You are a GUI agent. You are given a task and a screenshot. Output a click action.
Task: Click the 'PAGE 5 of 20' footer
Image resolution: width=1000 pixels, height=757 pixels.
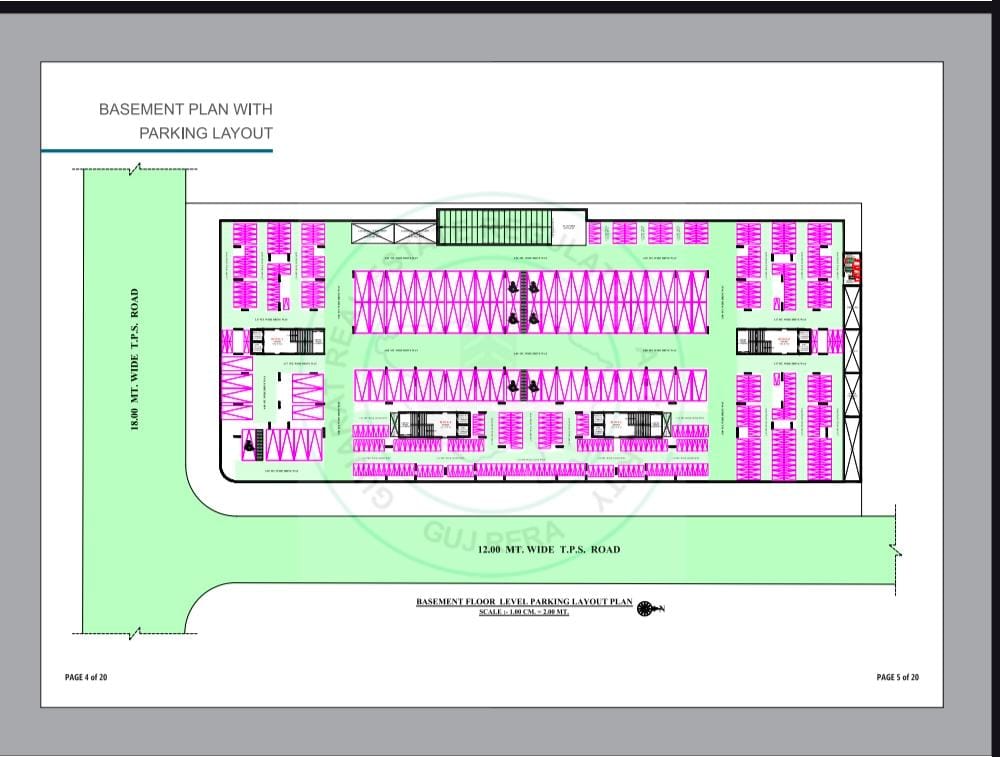[897, 677]
